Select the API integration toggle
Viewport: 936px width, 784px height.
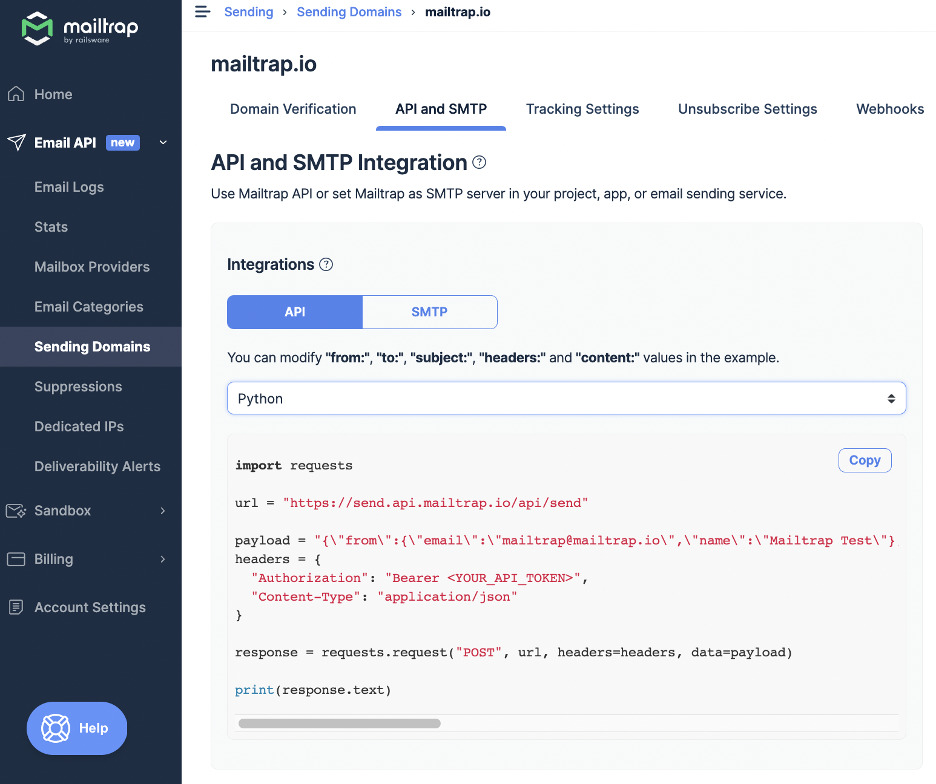tap(295, 312)
